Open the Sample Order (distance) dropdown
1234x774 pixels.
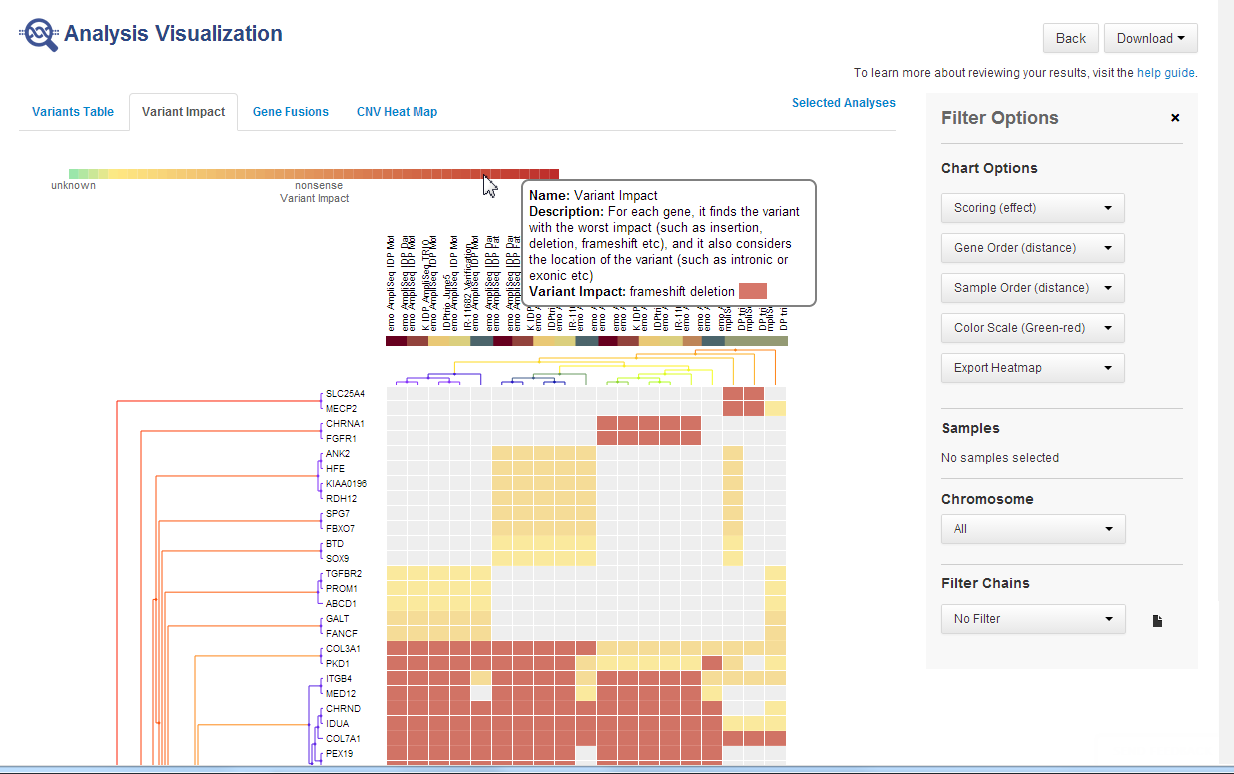click(1032, 288)
